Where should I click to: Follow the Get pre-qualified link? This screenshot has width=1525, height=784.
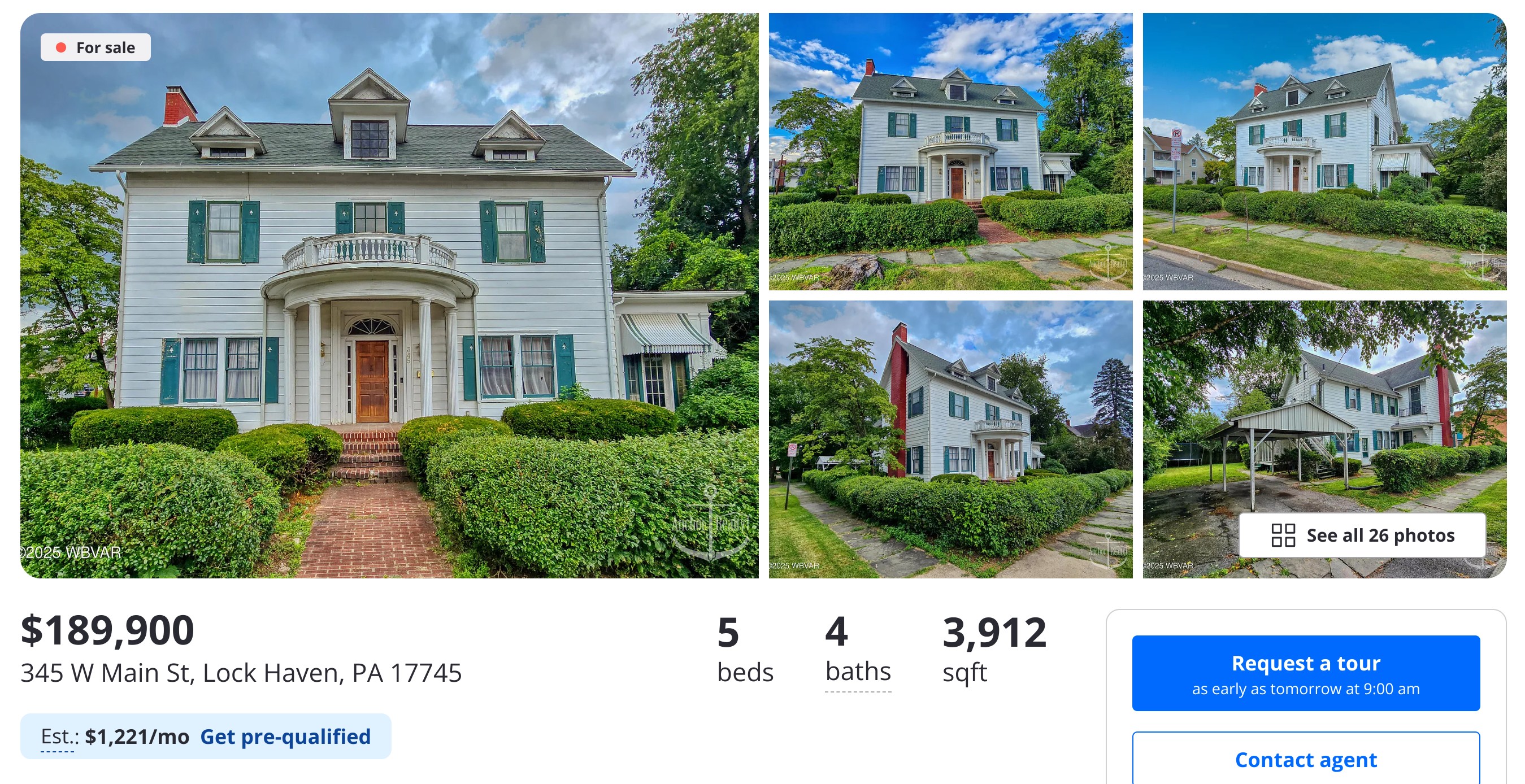coord(285,736)
